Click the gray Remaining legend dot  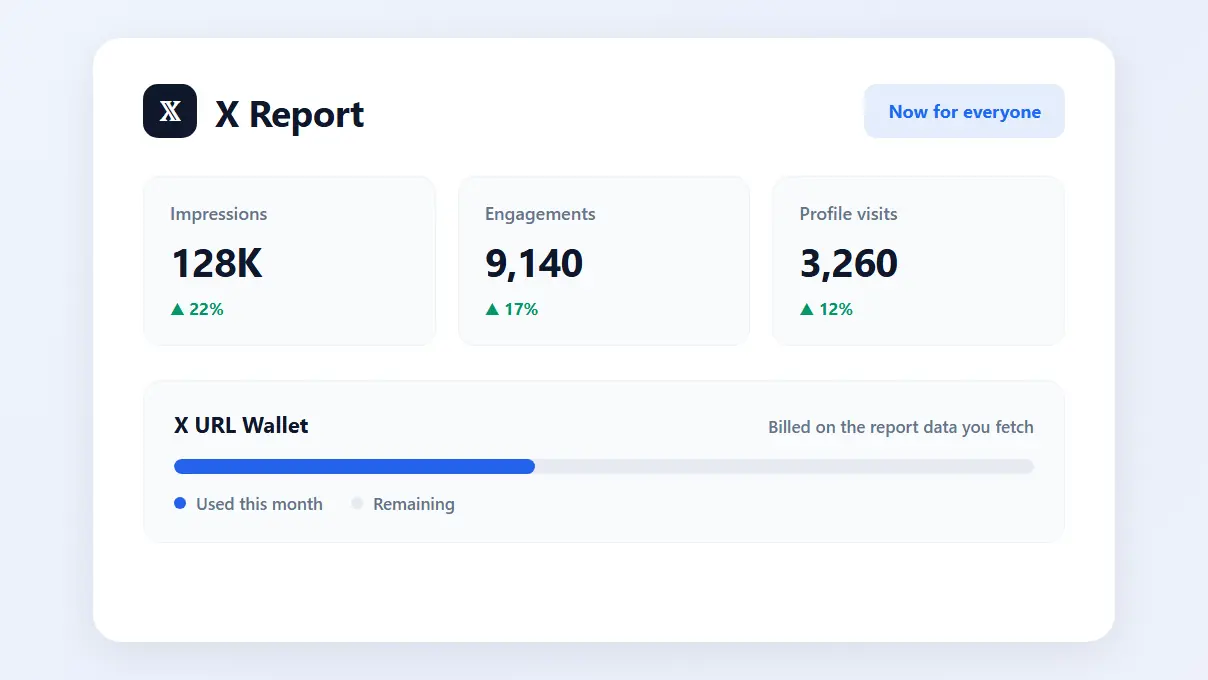tap(357, 503)
